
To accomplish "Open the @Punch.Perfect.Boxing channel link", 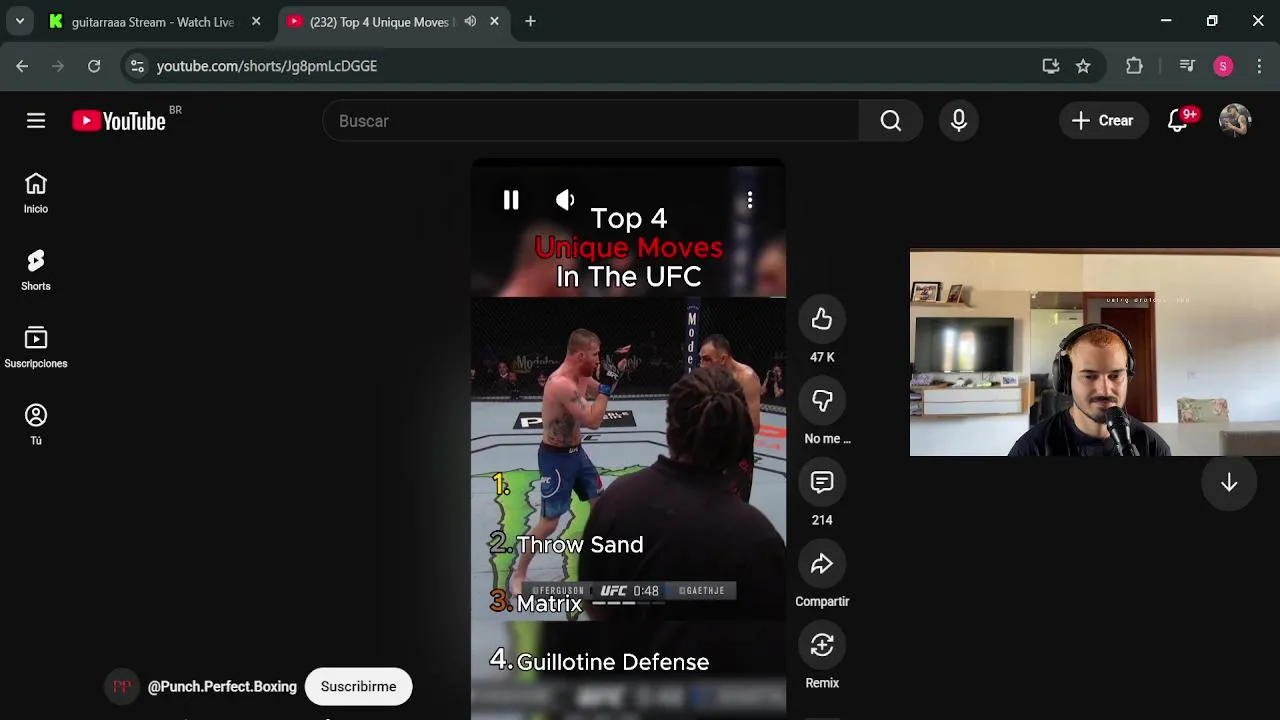I will click(222, 687).
